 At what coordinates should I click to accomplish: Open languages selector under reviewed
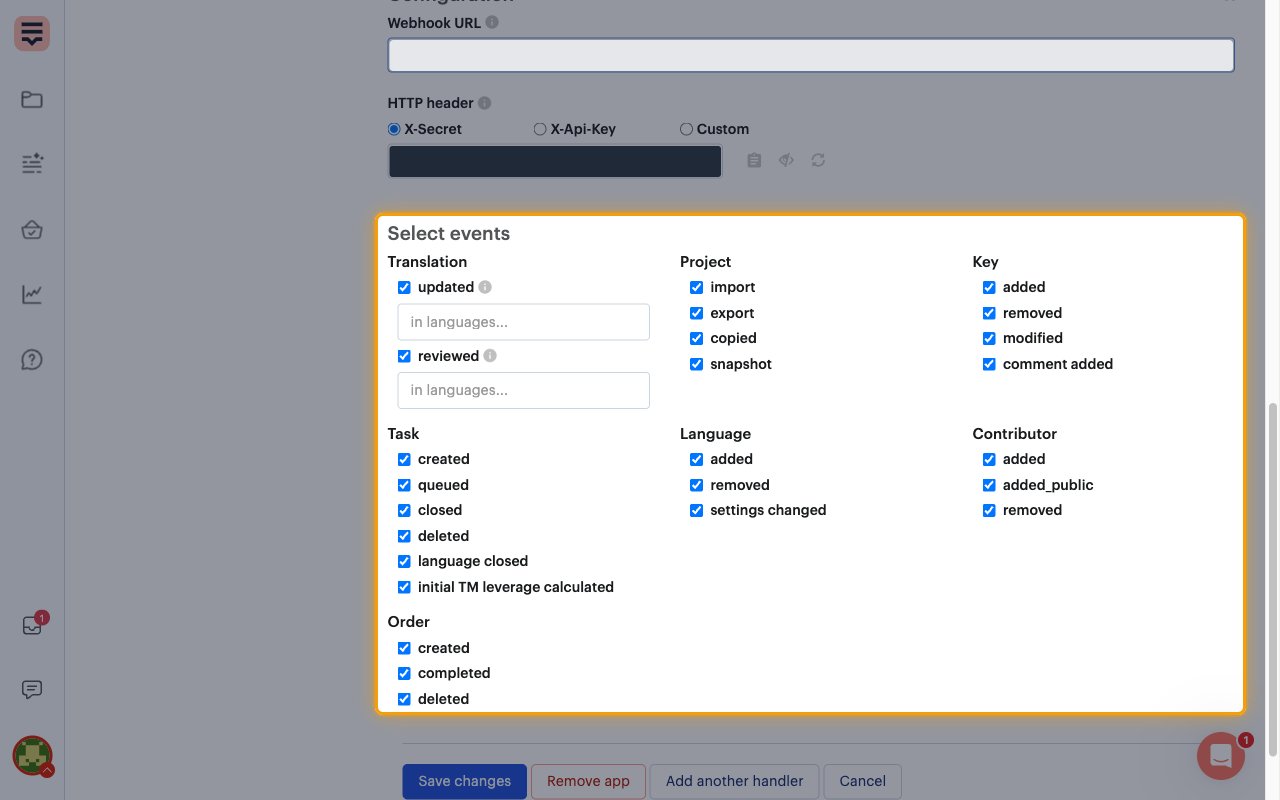point(524,390)
